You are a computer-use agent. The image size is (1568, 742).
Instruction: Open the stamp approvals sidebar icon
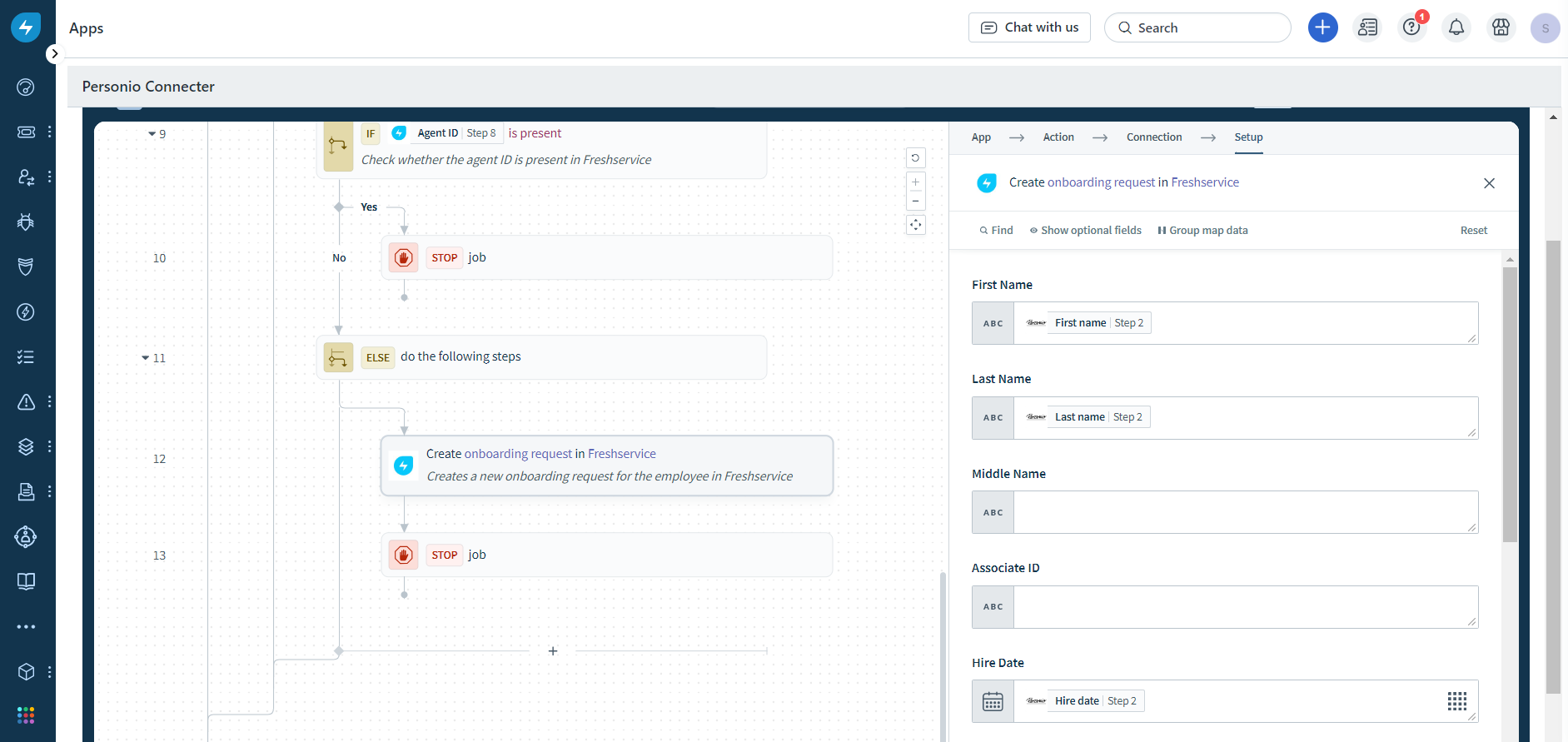pyautogui.click(x=26, y=491)
